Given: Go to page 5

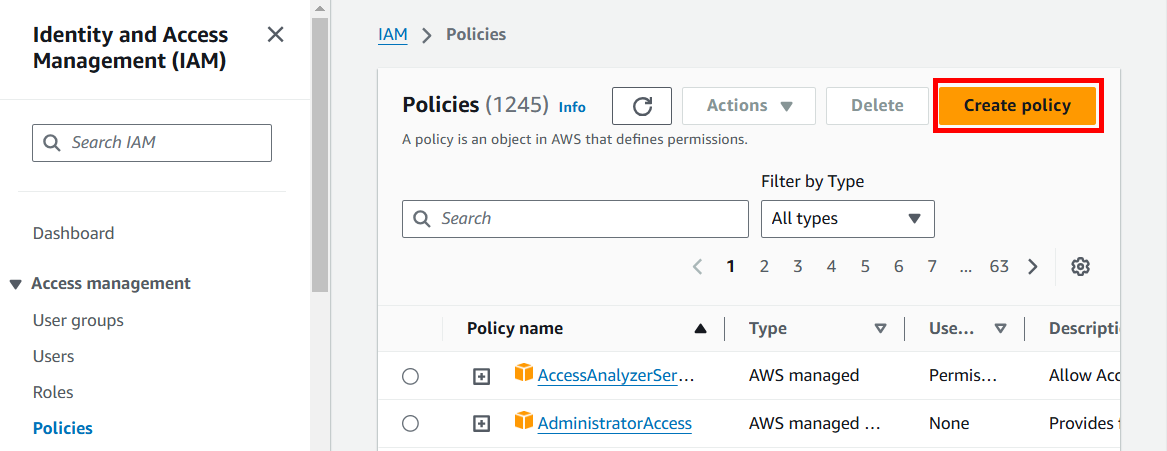Looking at the screenshot, I should (865, 266).
